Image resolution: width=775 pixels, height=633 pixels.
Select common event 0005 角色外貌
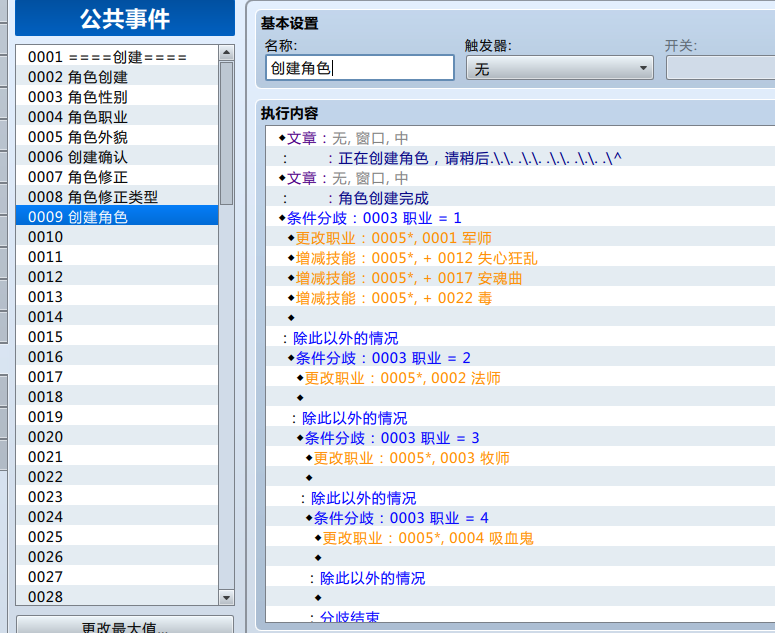(x=117, y=137)
